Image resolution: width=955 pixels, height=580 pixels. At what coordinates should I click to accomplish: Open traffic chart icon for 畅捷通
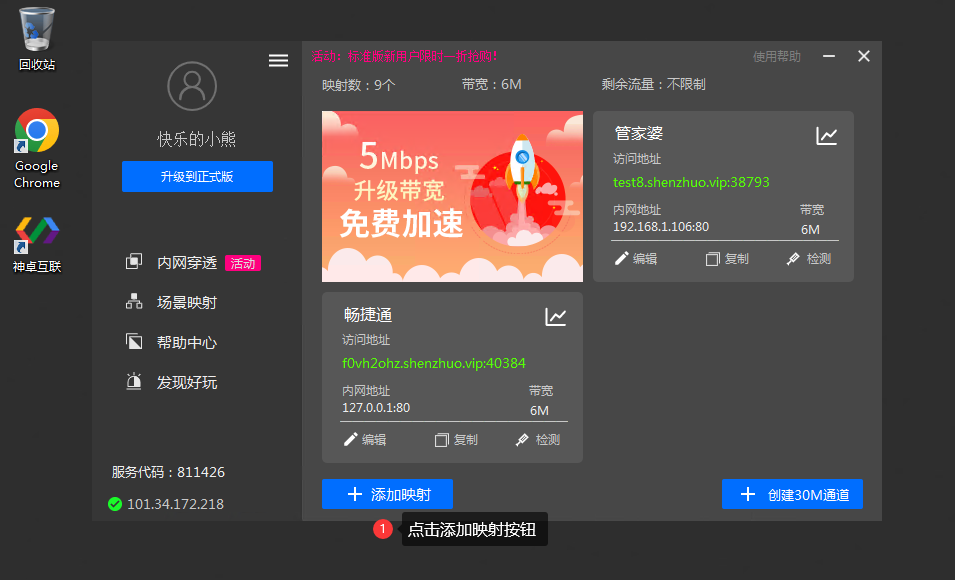(555, 316)
